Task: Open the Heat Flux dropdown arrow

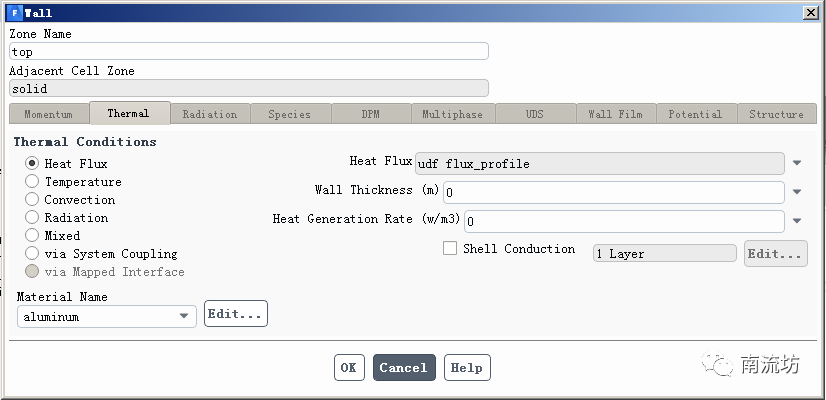Action: [797, 163]
